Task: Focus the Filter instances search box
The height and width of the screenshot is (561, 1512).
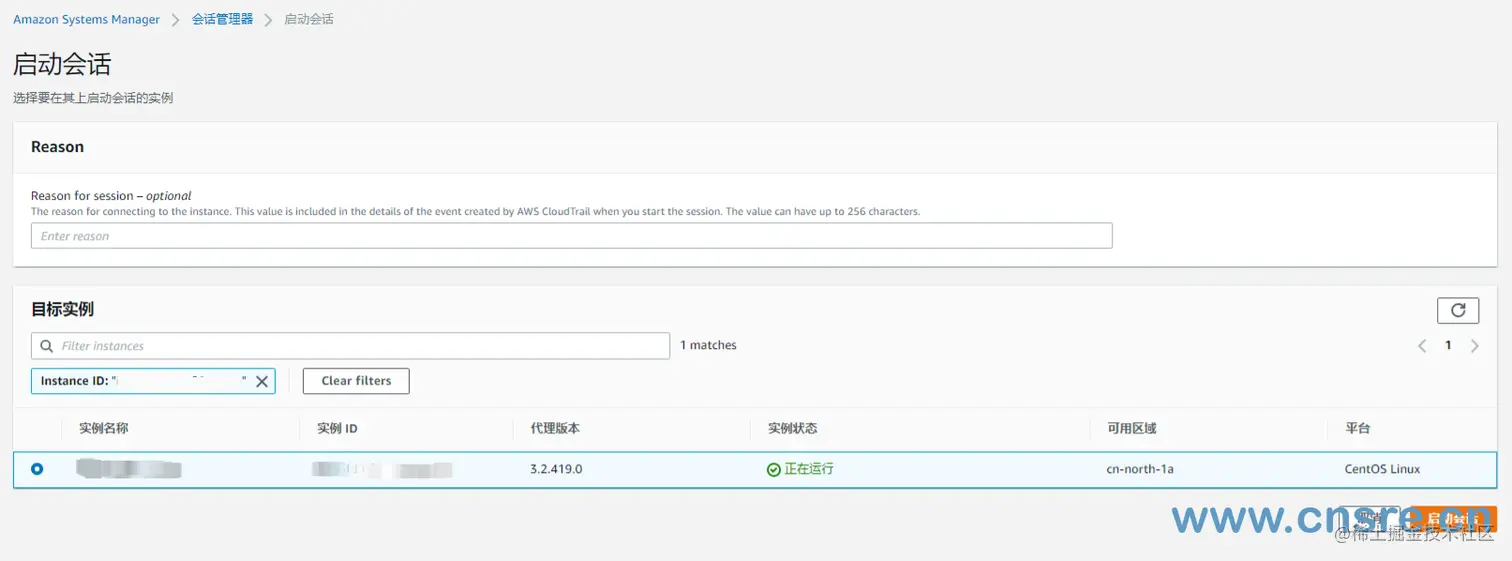Action: pyautogui.click(x=350, y=346)
